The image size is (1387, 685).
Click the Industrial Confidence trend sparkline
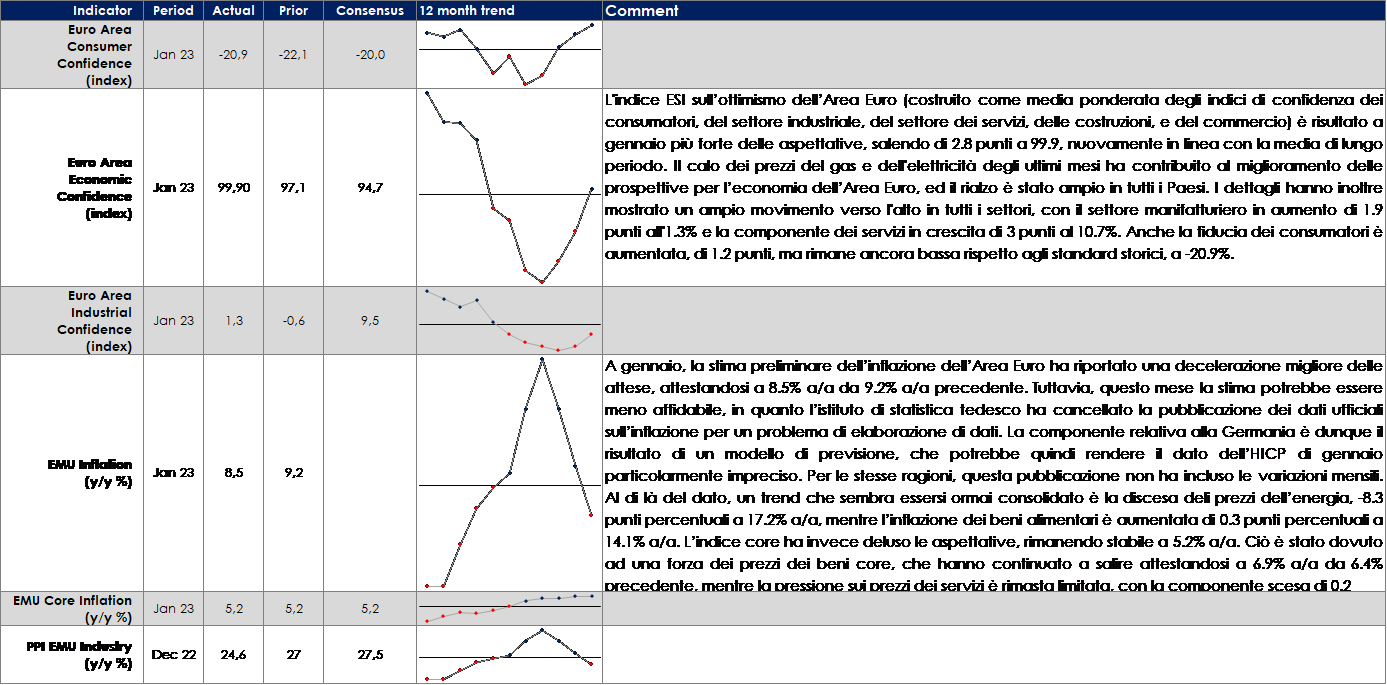(x=509, y=321)
